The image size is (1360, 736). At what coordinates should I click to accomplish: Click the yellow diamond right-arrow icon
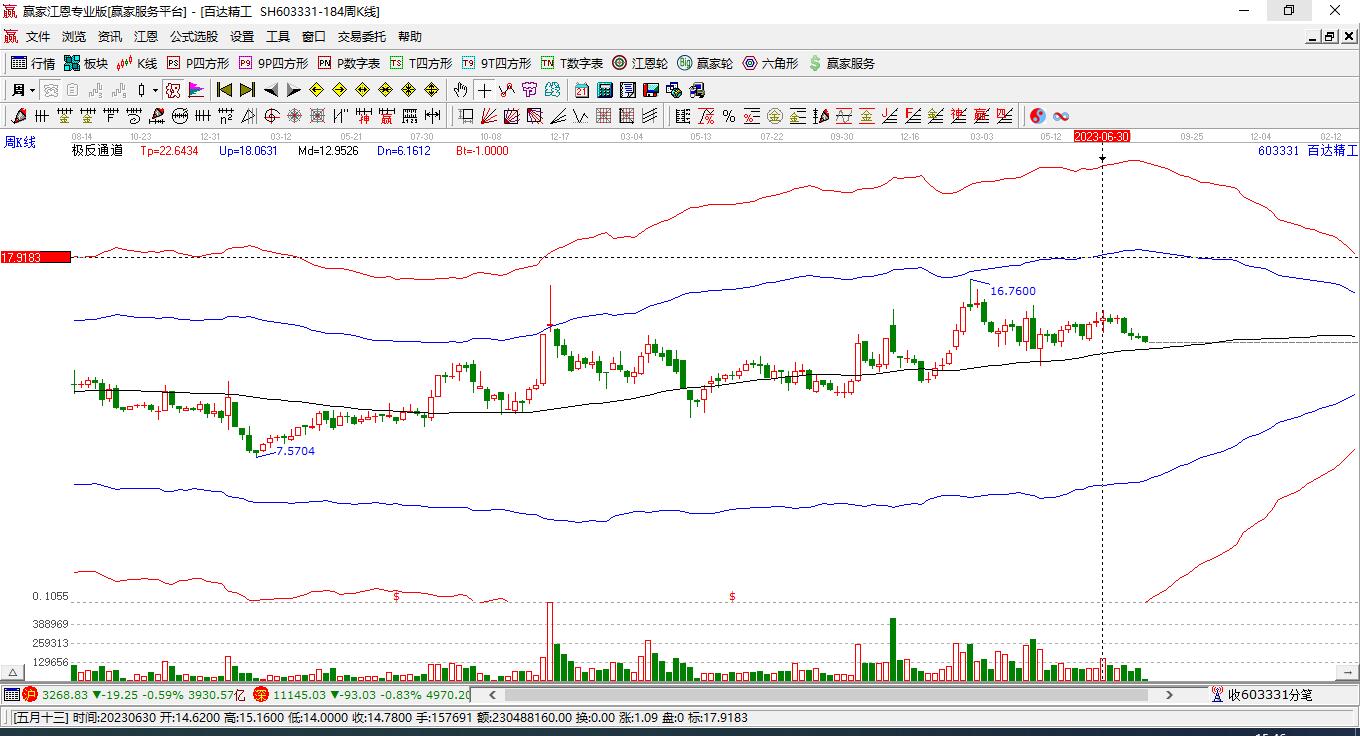pos(339,90)
